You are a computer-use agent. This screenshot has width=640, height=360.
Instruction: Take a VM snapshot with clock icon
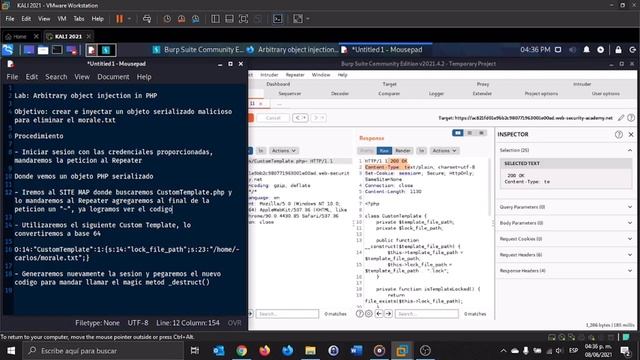point(167,19)
